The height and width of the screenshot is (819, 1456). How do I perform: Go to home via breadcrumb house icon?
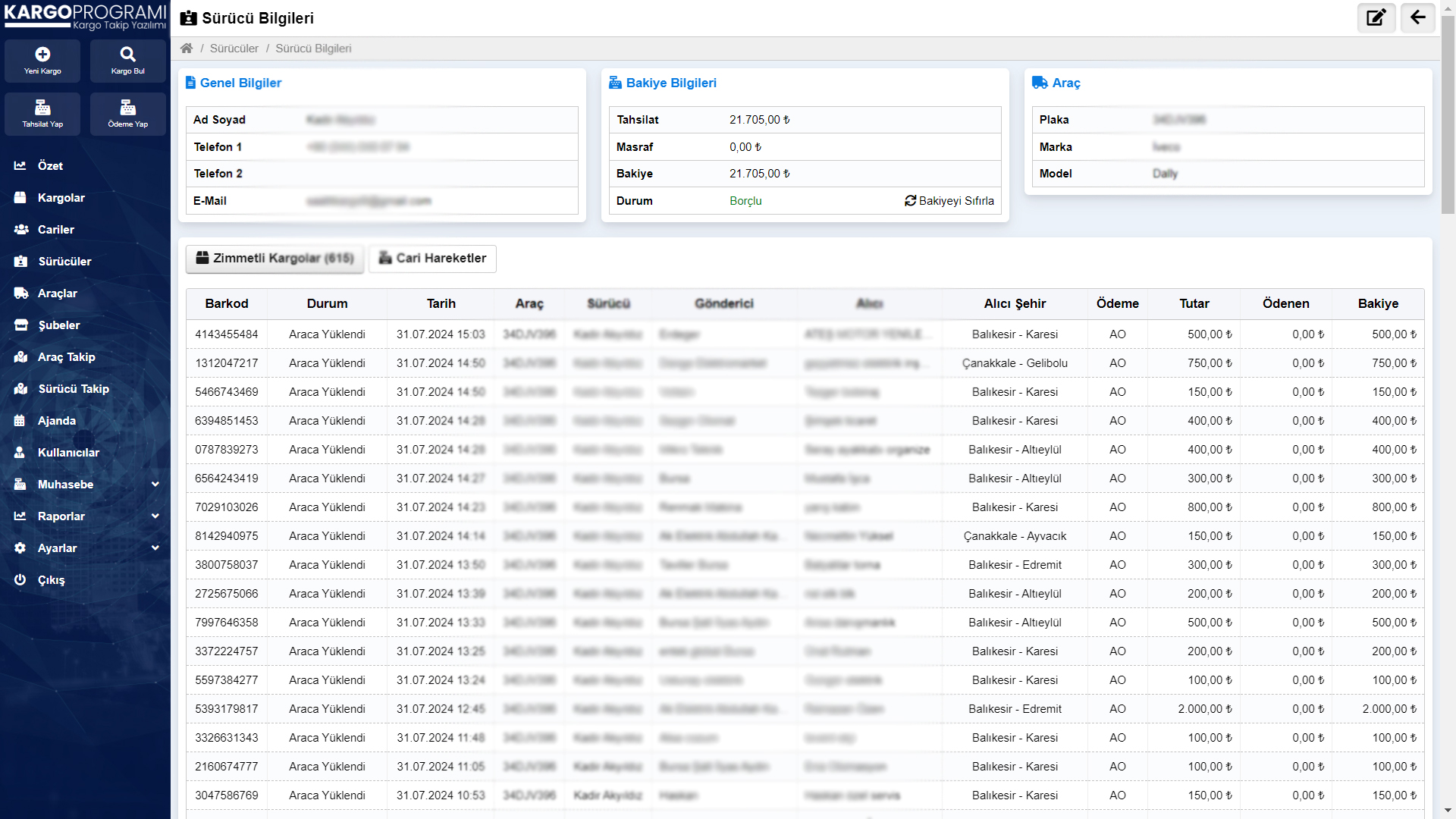tap(187, 48)
